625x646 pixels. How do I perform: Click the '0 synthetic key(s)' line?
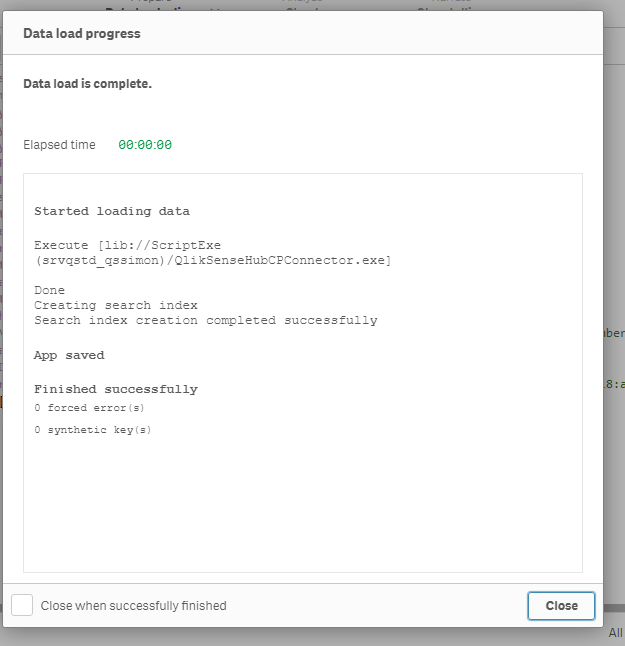tap(92, 430)
